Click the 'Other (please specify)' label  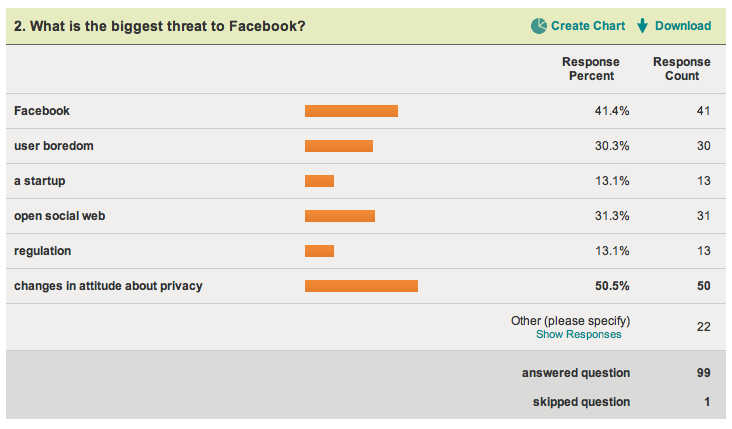pos(570,321)
